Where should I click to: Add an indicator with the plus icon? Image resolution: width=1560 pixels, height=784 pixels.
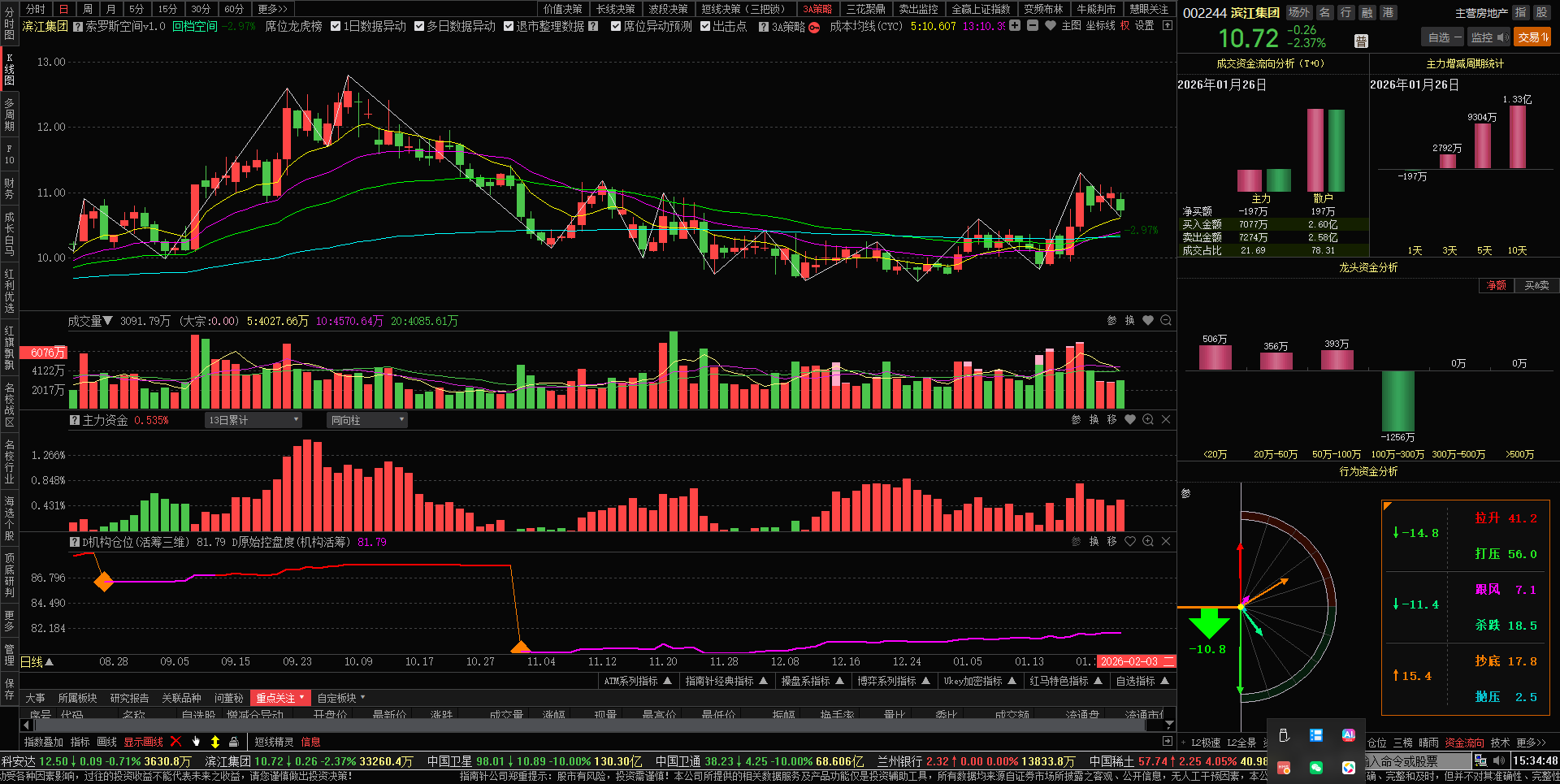[1015, 26]
